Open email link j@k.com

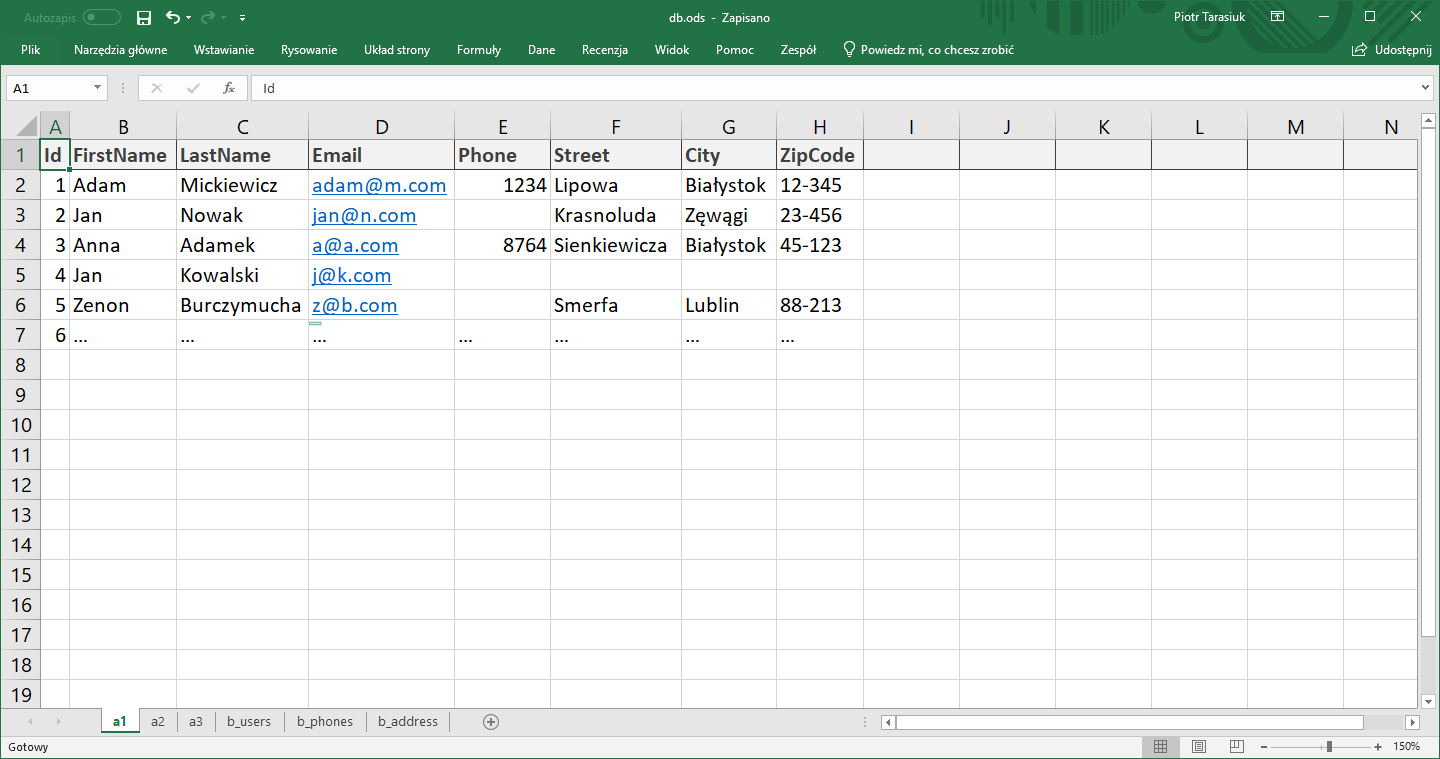(x=351, y=275)
